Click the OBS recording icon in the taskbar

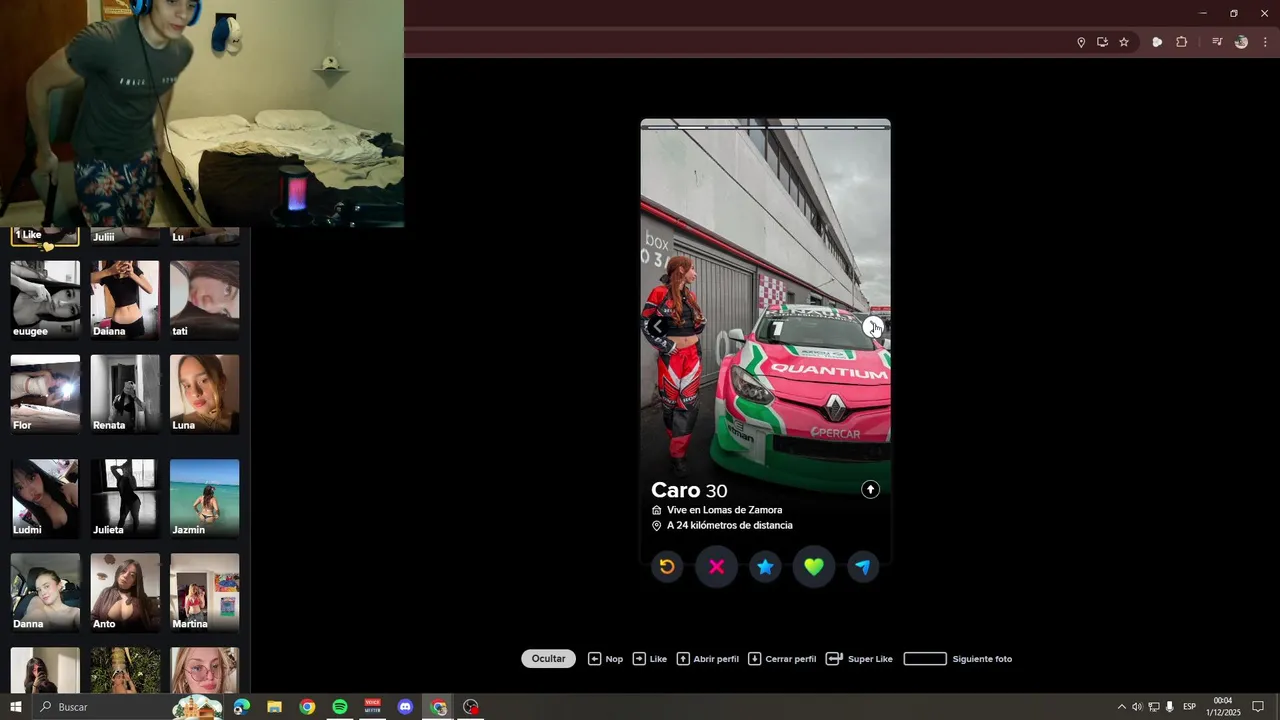471,707
